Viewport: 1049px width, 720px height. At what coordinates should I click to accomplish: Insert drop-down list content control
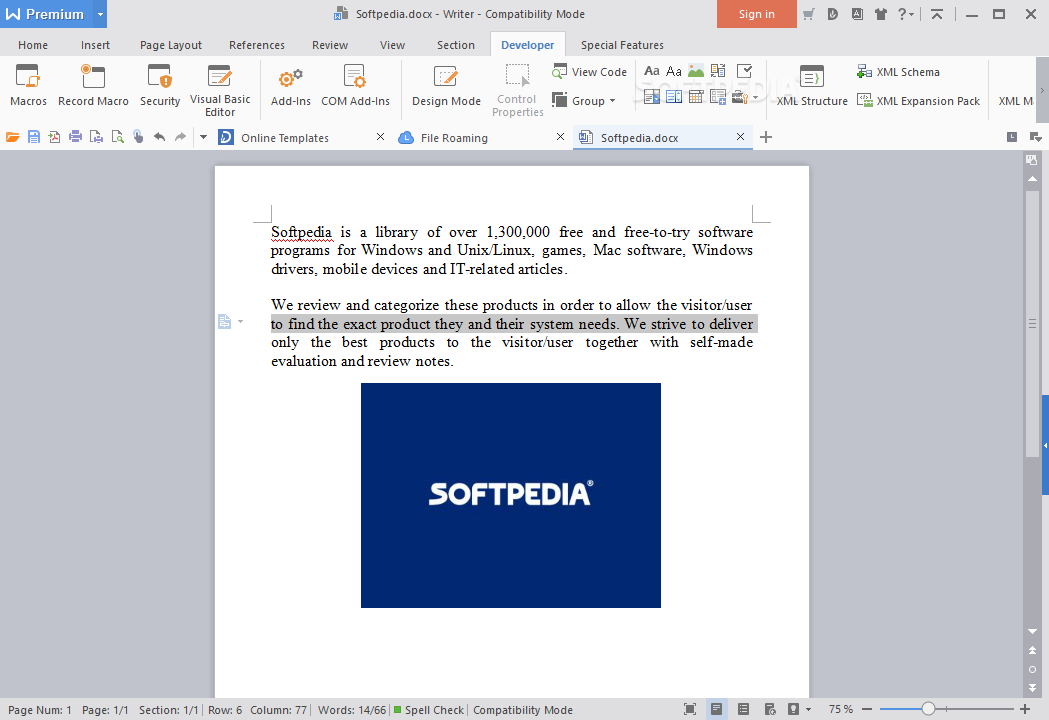click(674, 98)
